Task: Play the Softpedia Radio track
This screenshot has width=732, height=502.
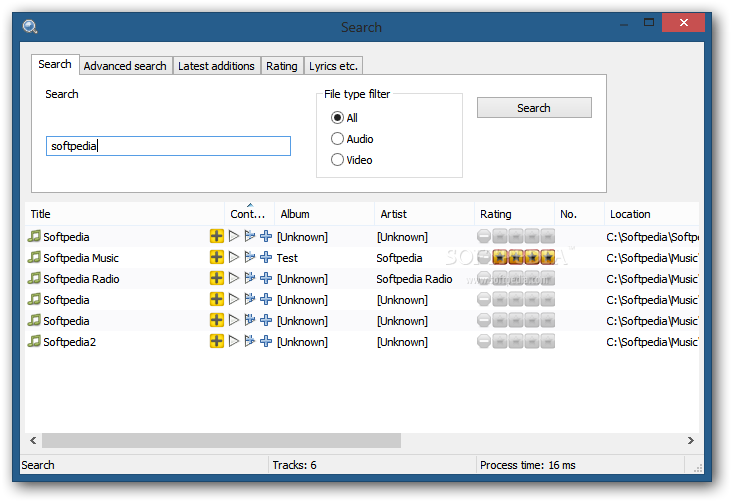Action: tap(234, 278)
